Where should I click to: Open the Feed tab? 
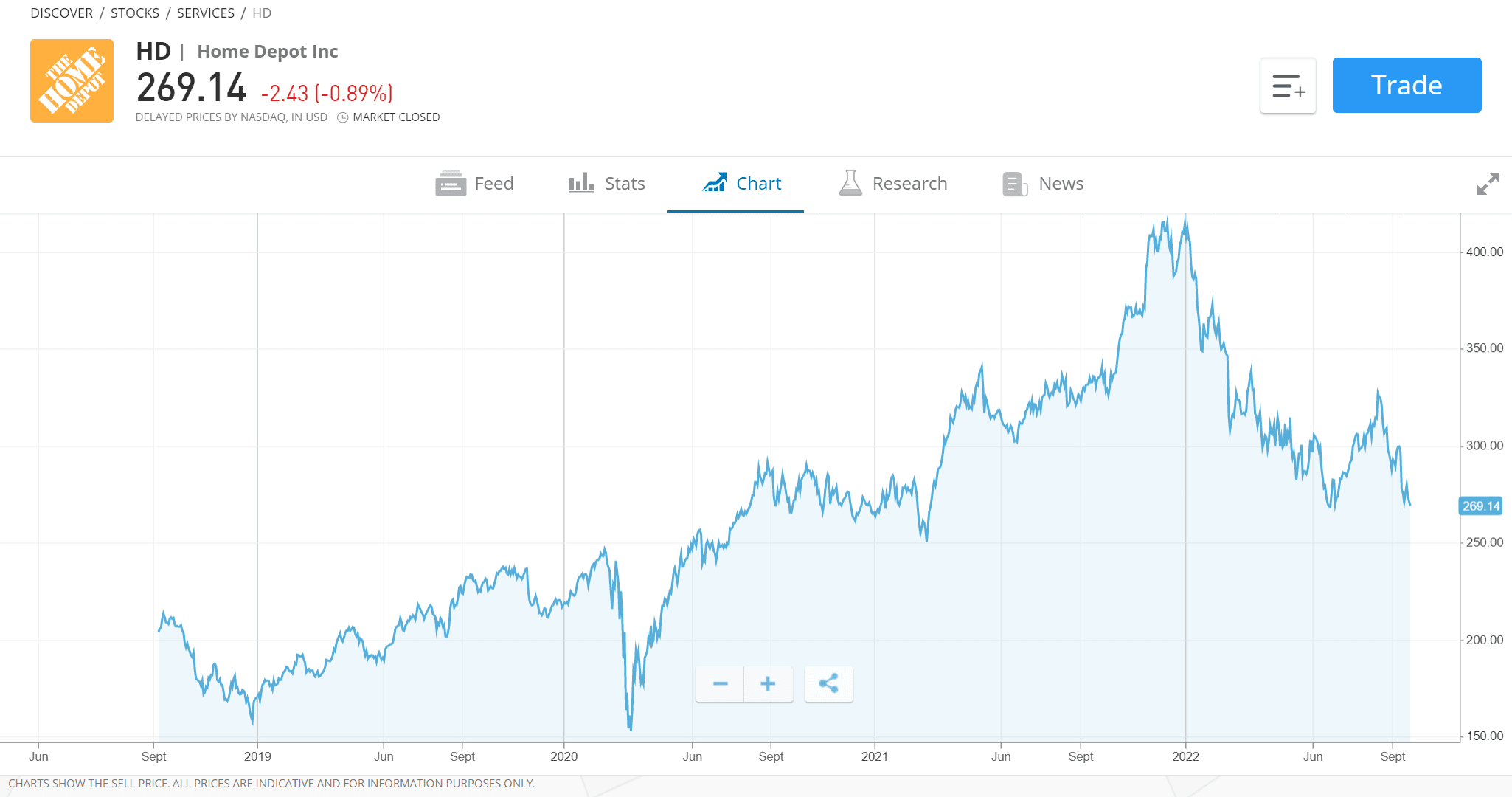click(474, 184)
